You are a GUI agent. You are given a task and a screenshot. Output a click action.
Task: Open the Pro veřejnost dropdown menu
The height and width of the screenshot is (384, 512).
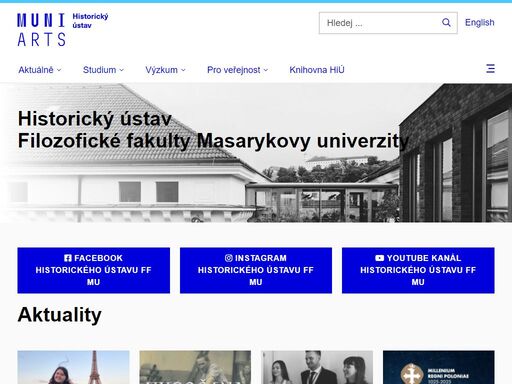[x=237, y=70]
